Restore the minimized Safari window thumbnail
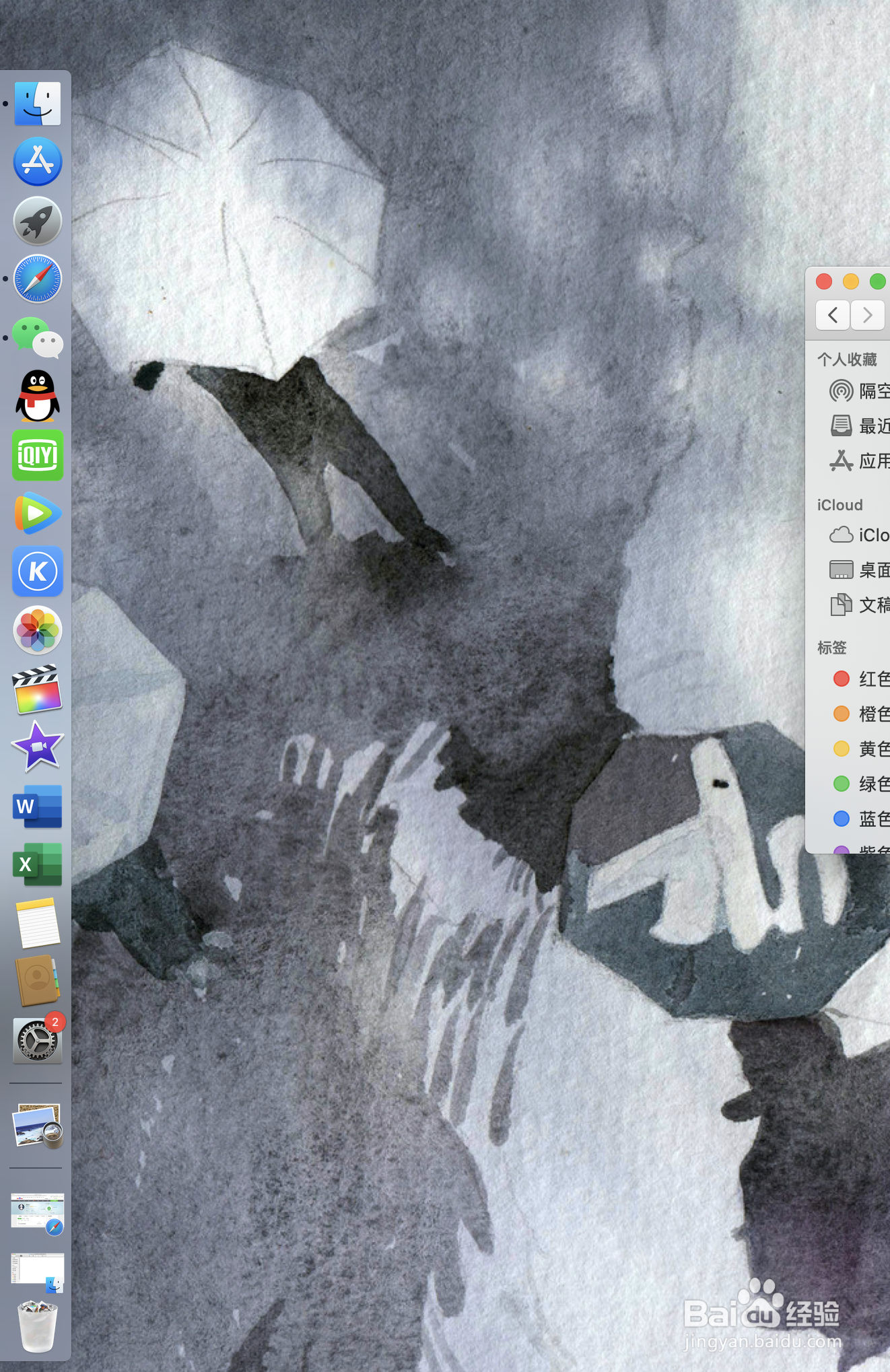890x1372 pixels. [x=38, y=1214]
